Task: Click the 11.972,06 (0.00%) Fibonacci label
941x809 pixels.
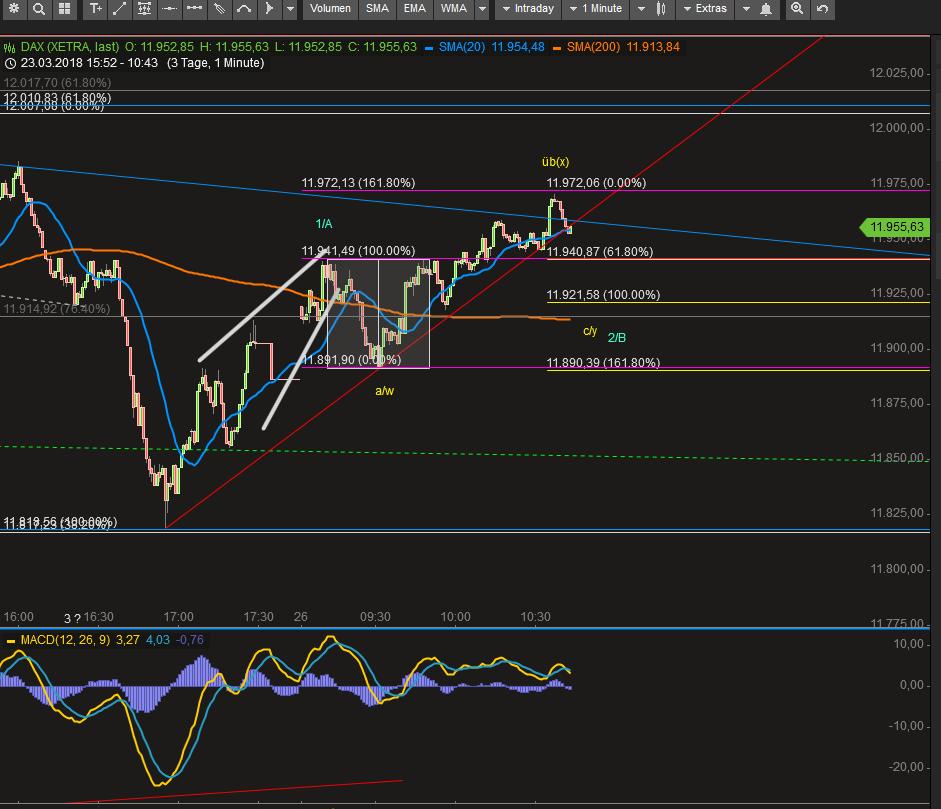Action: 596,182
